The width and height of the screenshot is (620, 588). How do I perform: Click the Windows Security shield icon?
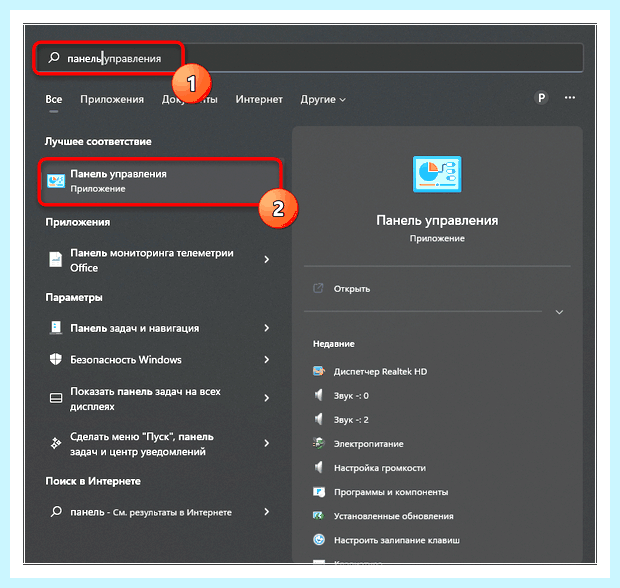click(56, 359)
